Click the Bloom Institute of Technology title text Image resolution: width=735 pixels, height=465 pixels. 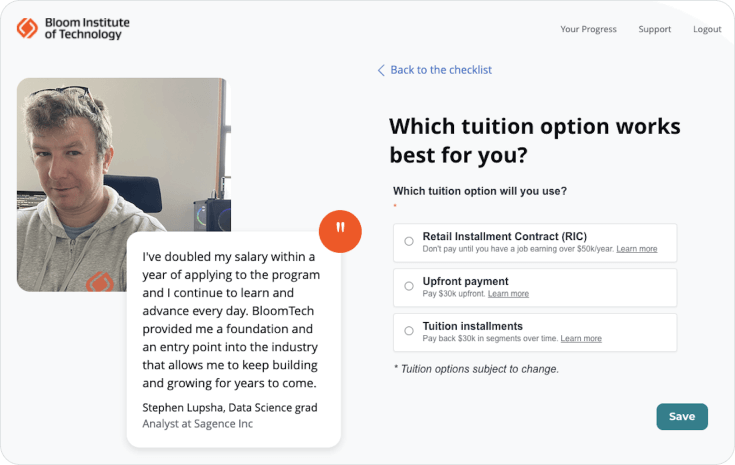[x=87, y=28]
